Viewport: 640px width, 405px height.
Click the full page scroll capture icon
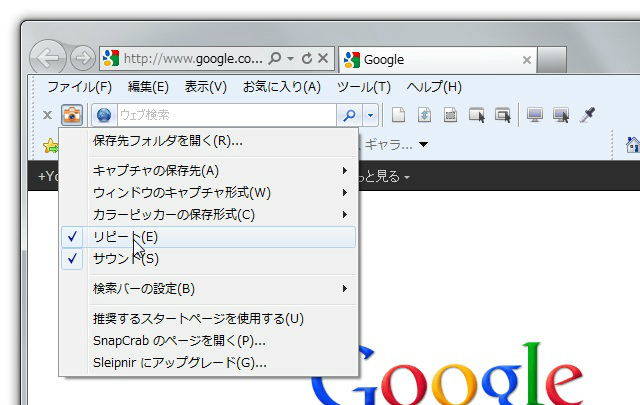tap(424, 115)
